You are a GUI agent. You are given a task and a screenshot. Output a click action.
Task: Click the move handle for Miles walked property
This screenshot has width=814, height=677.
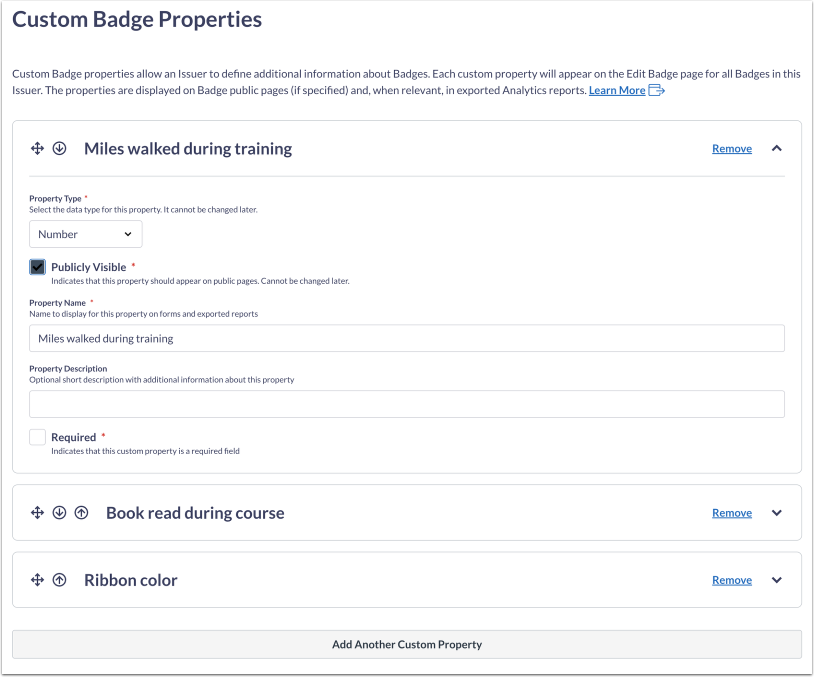pos(36,148)
